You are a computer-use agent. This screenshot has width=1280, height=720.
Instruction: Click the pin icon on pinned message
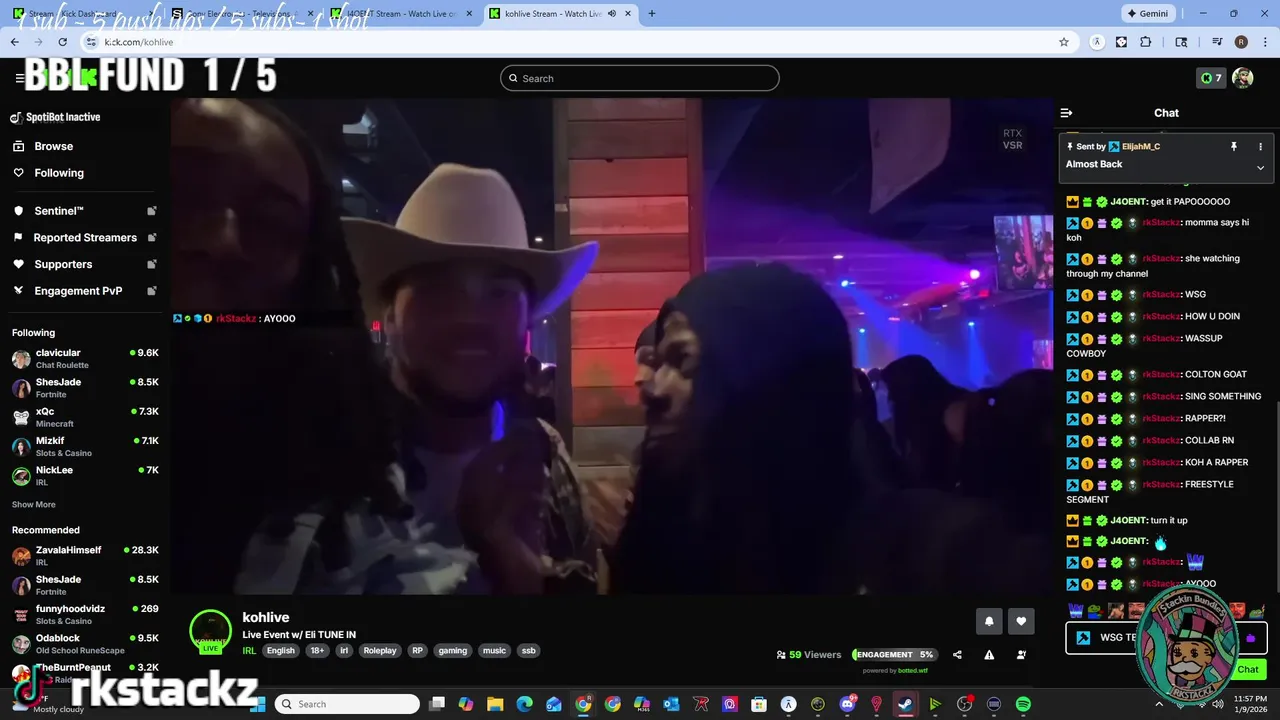point(1234,146)
